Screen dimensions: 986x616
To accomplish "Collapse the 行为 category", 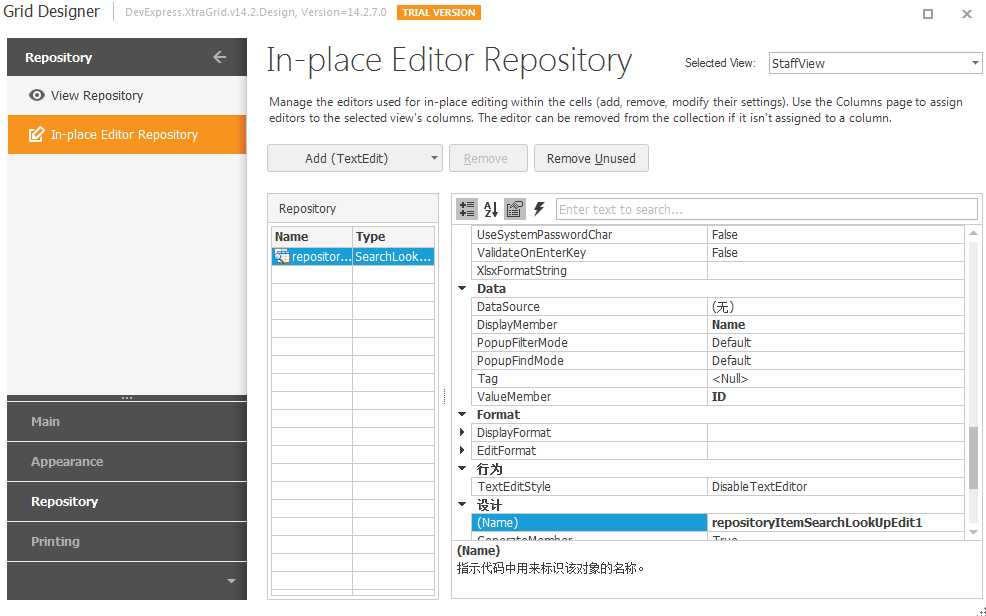I will tap(462, 469).
